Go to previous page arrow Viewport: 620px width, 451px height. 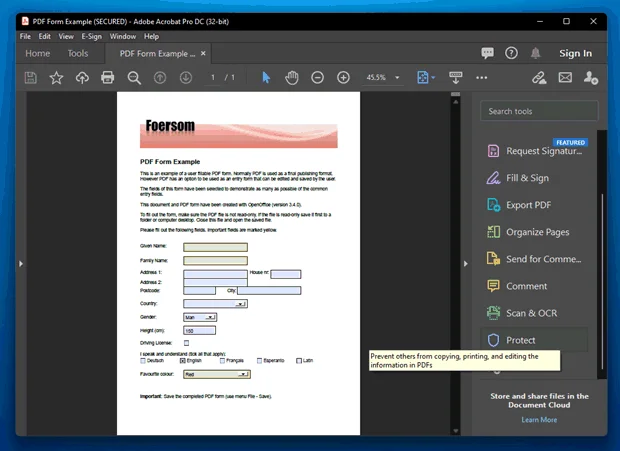(160, 77)
